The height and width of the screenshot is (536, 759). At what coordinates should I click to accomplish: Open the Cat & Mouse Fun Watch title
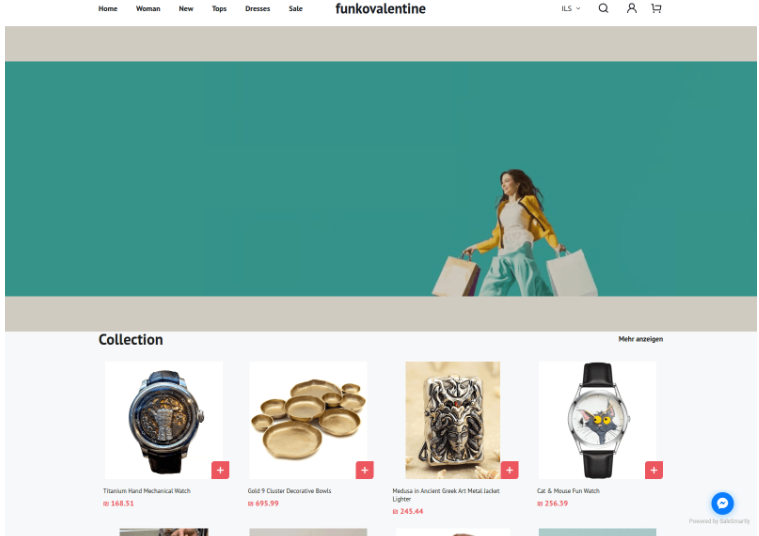pos(568,490)
